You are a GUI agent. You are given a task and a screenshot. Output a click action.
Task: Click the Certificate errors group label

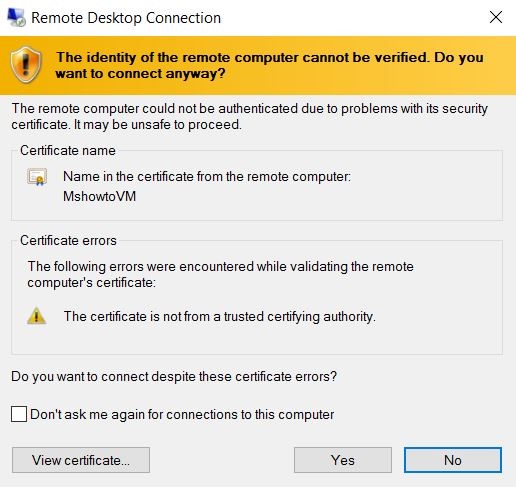[68, 240]
